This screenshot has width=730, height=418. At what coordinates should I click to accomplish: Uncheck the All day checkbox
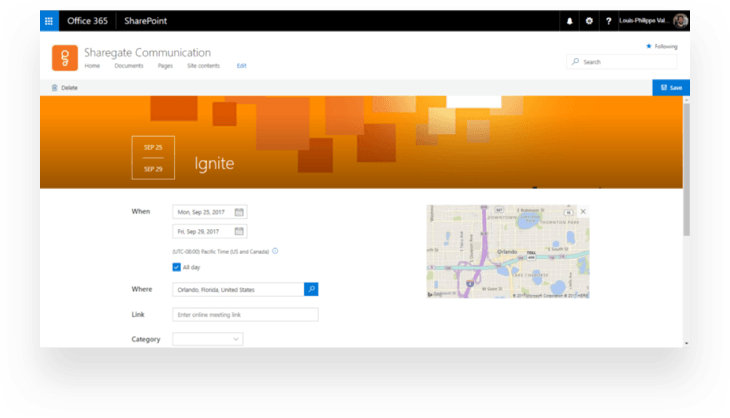tap(176, 267)
